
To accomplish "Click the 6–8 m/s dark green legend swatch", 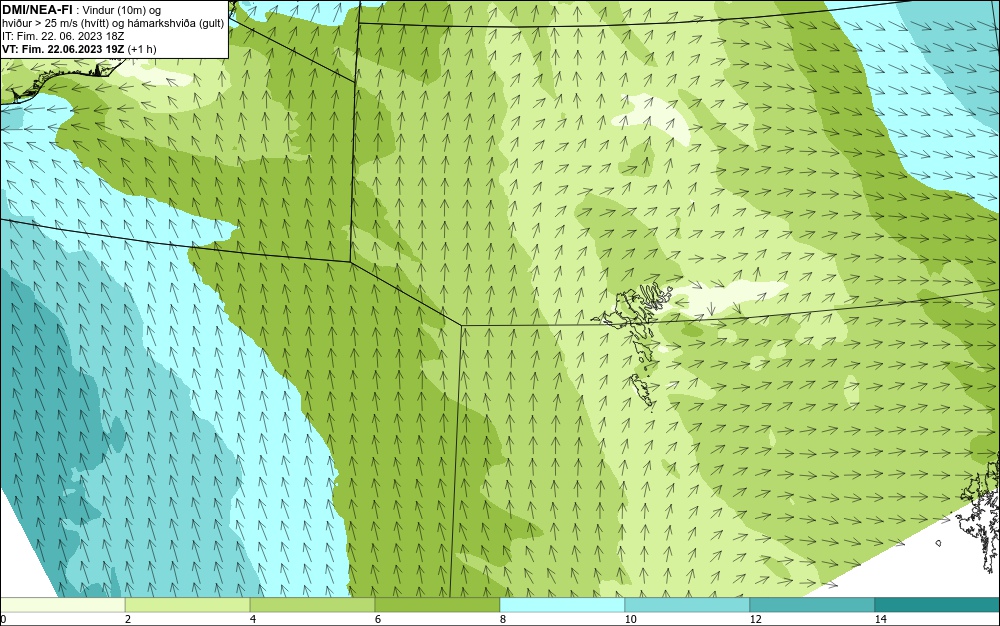I will (438, 605).
